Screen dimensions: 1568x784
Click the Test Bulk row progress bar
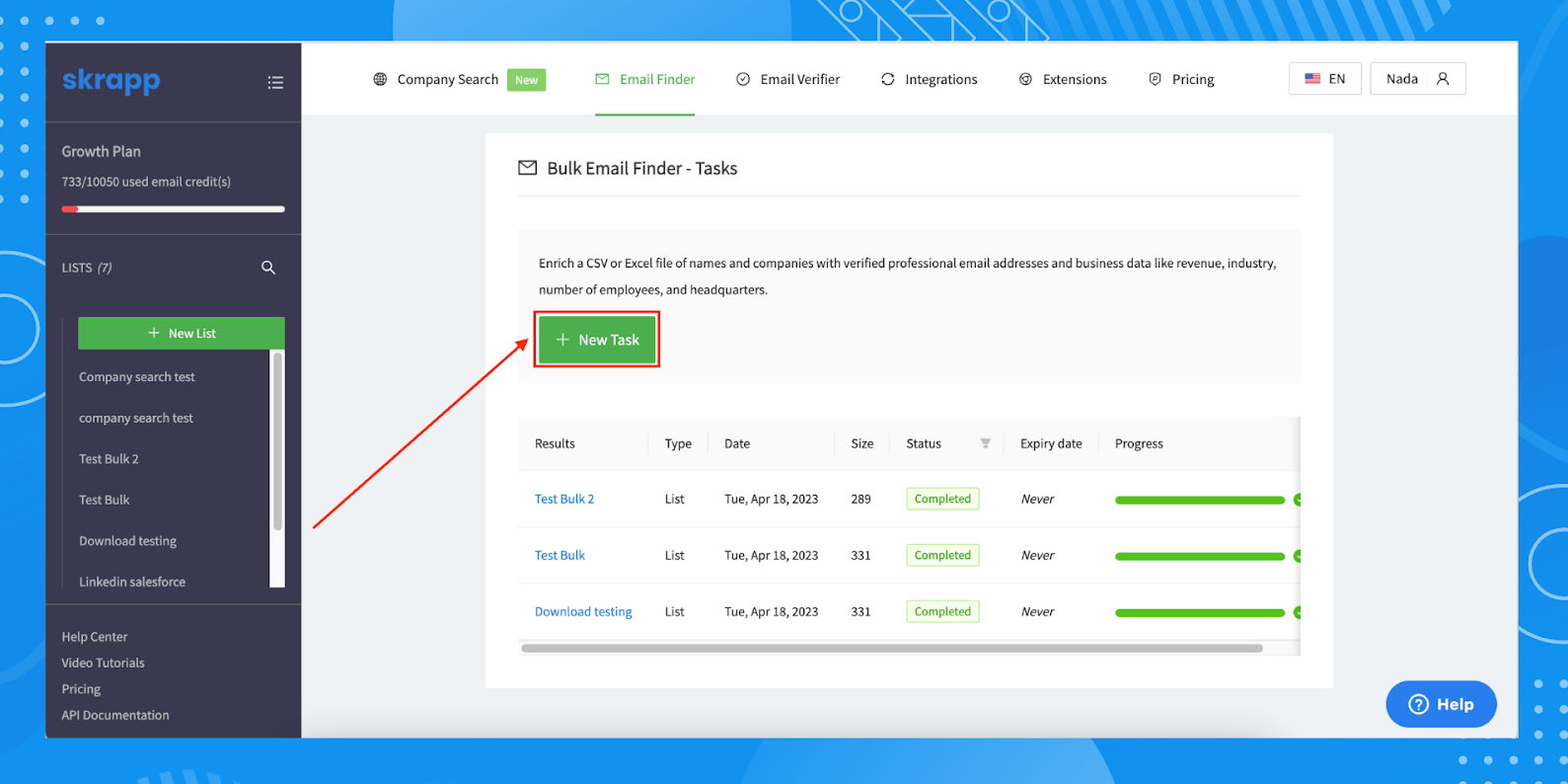[1200, 556]
